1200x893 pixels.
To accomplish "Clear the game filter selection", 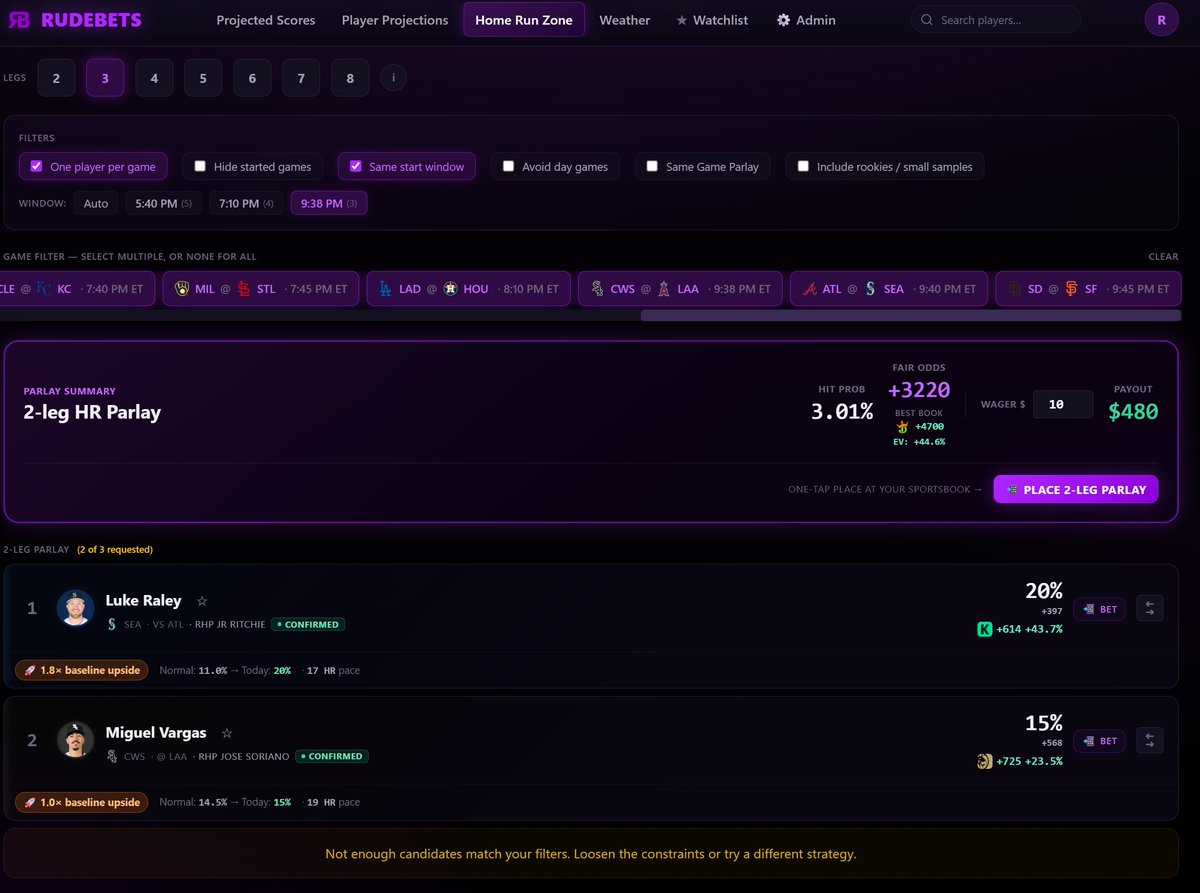I will point(1163,257).
